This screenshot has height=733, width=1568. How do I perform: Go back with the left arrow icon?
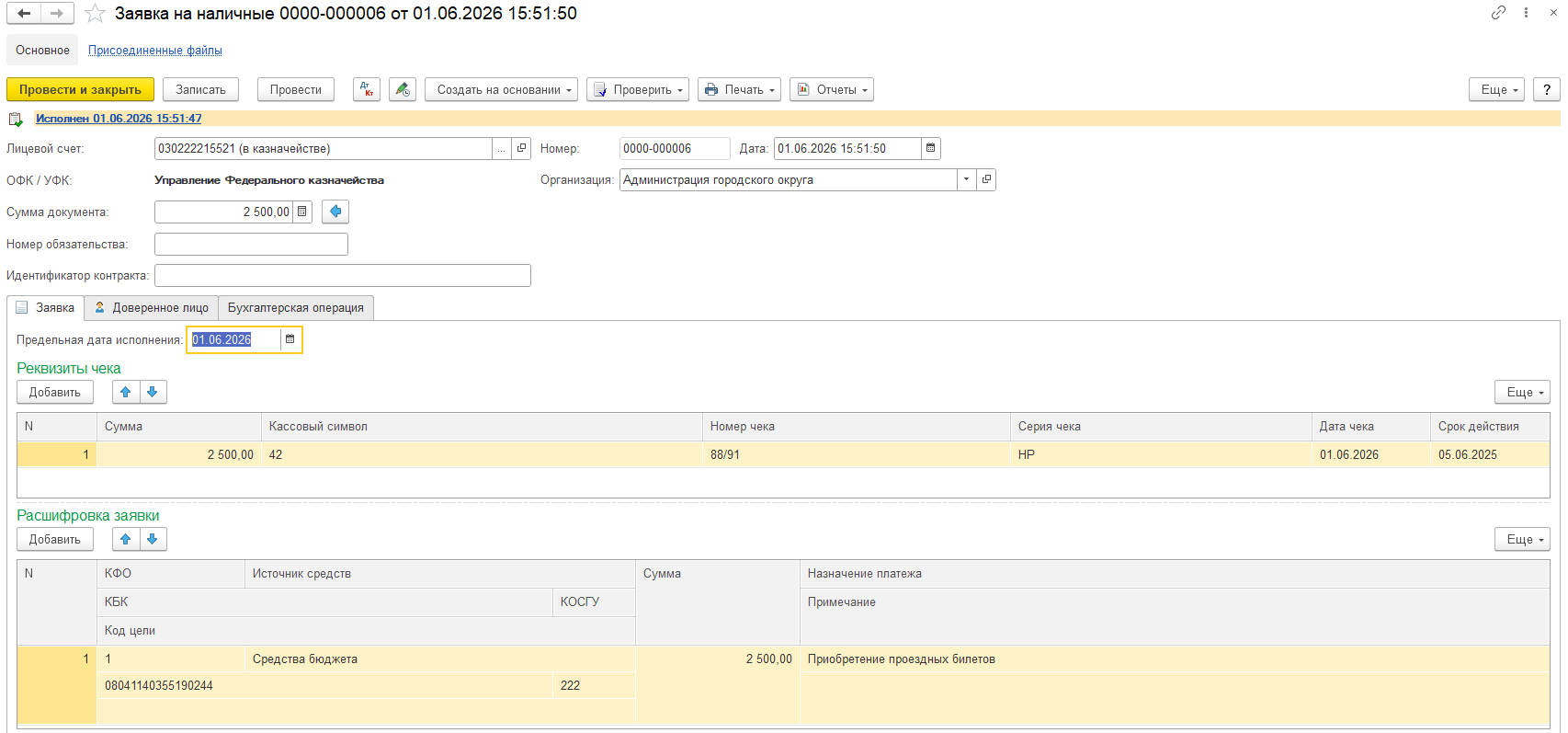tap(24, 13)
